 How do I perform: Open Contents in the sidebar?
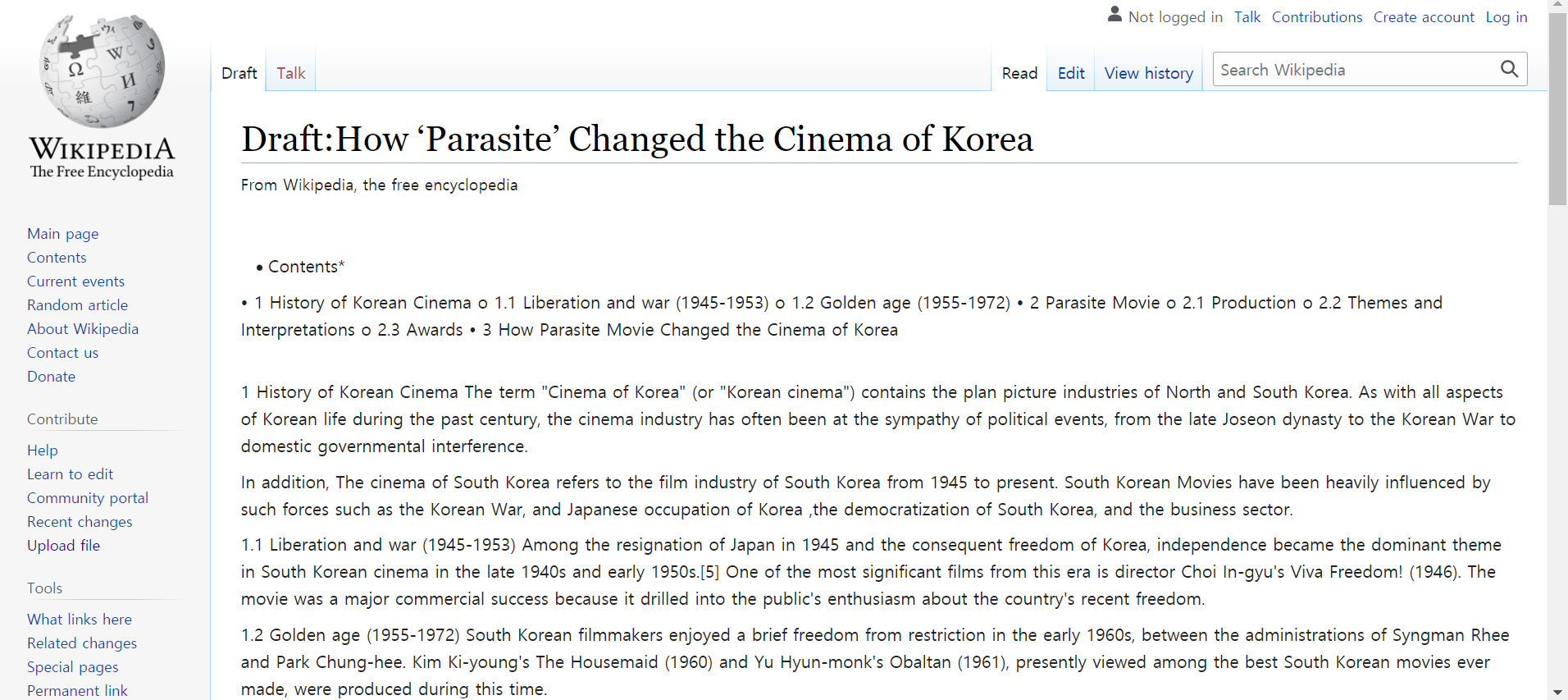tap(57, 258)
